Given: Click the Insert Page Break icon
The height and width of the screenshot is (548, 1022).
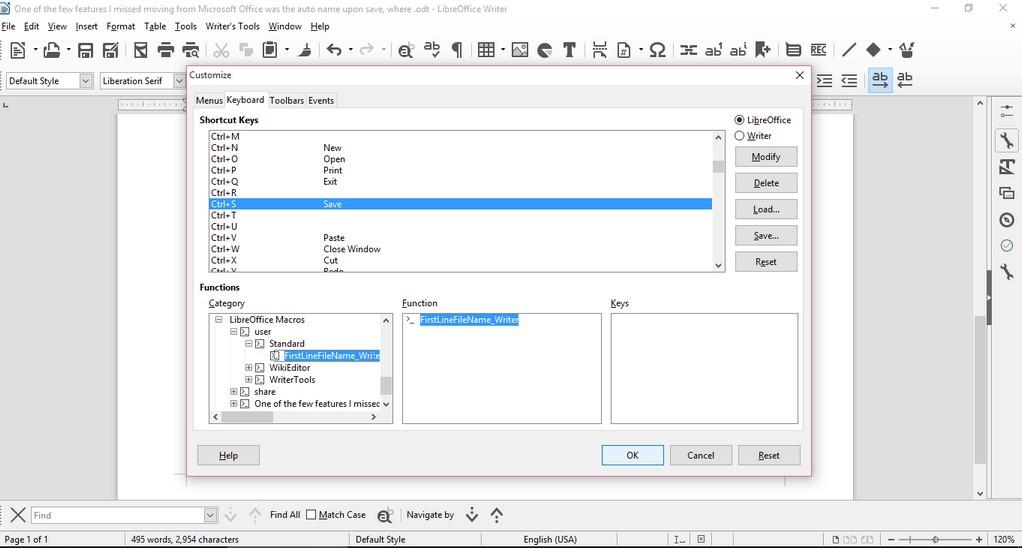Looking at the screenshot, I should [600, 50].
